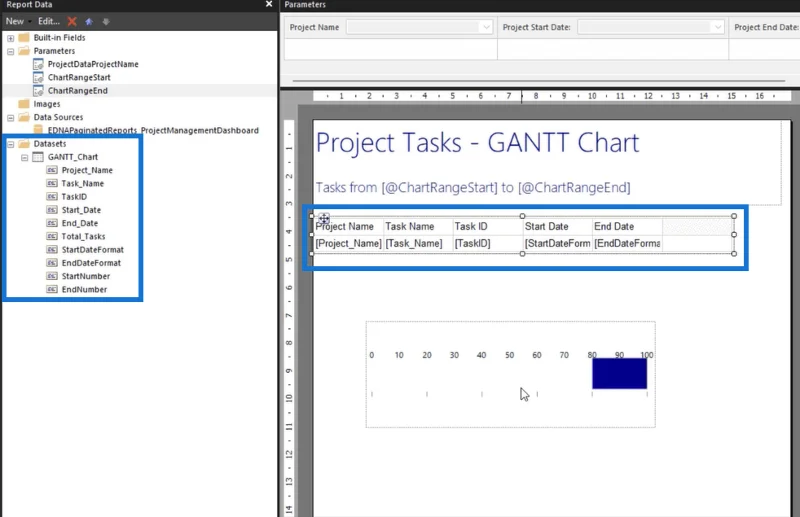Click the dark blue gauge bar
This screenshot has height=517, width=800.
click(619, 373)
